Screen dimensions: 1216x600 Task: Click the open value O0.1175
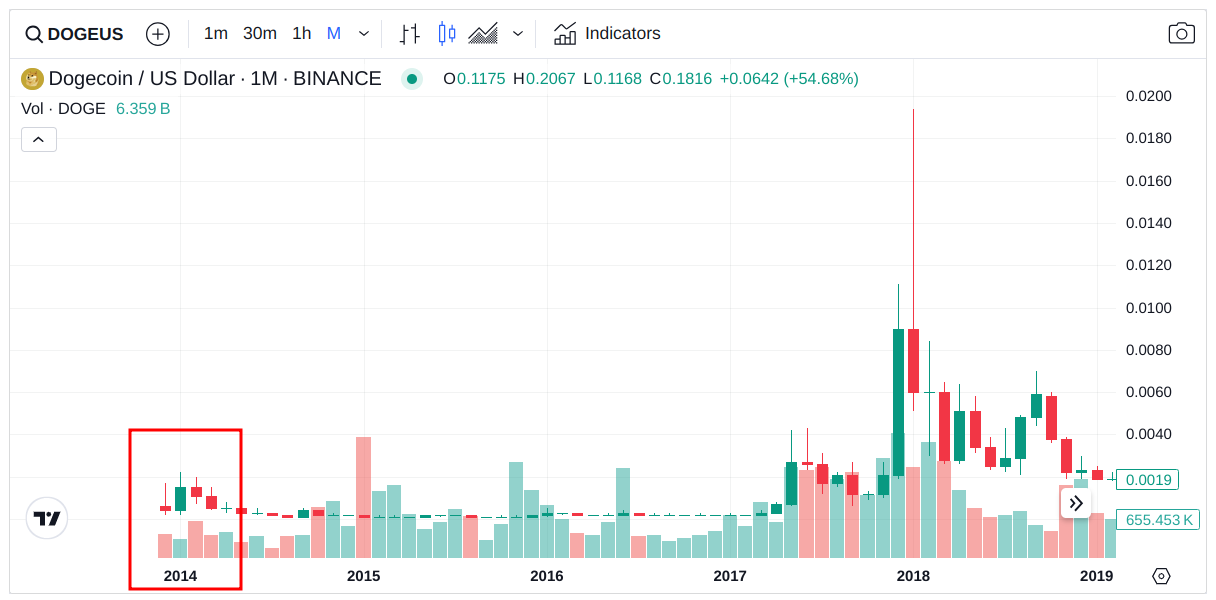click(x=474, y=79)
